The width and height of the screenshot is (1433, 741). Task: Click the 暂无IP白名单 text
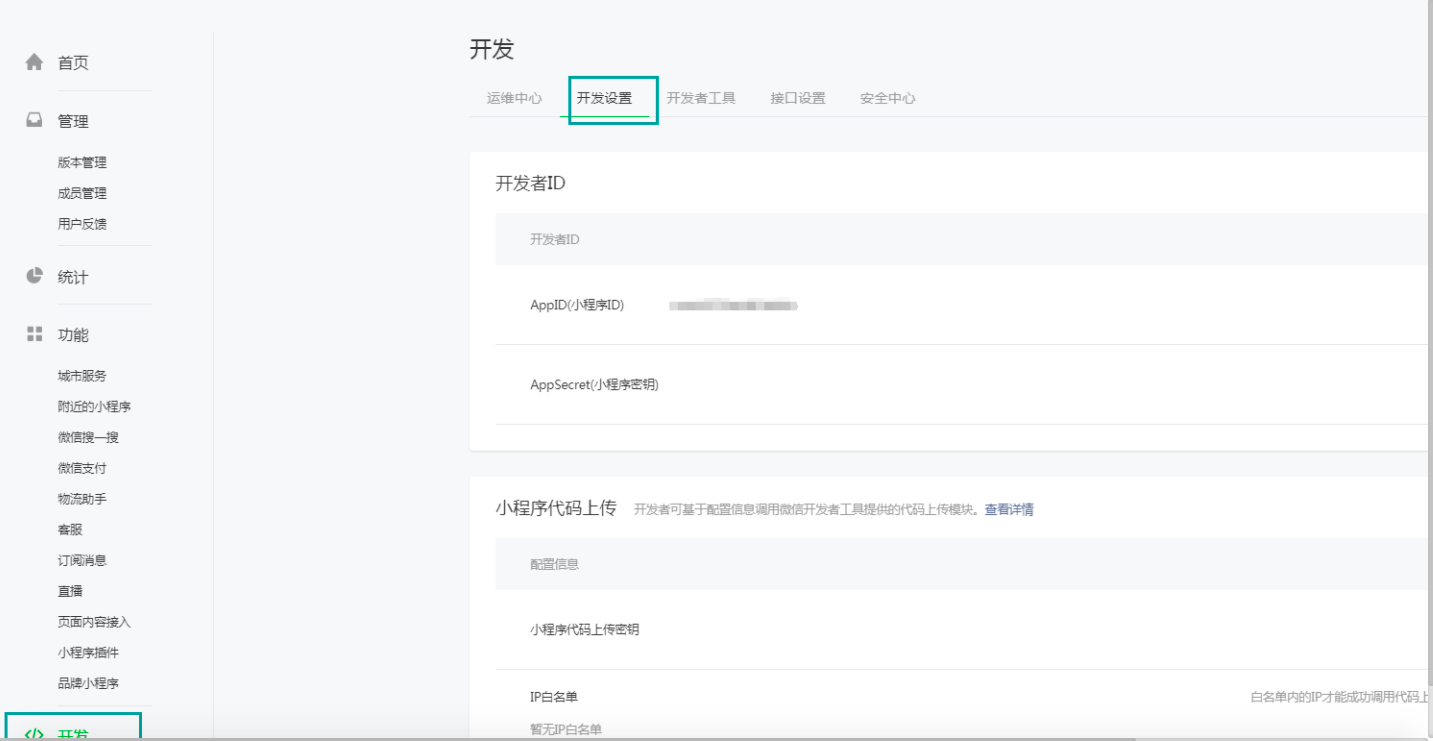point(566,729)
